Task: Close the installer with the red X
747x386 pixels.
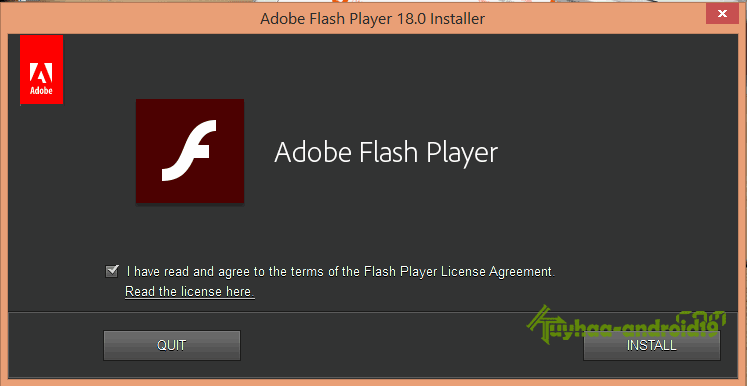Action: (x=722, y=14)
